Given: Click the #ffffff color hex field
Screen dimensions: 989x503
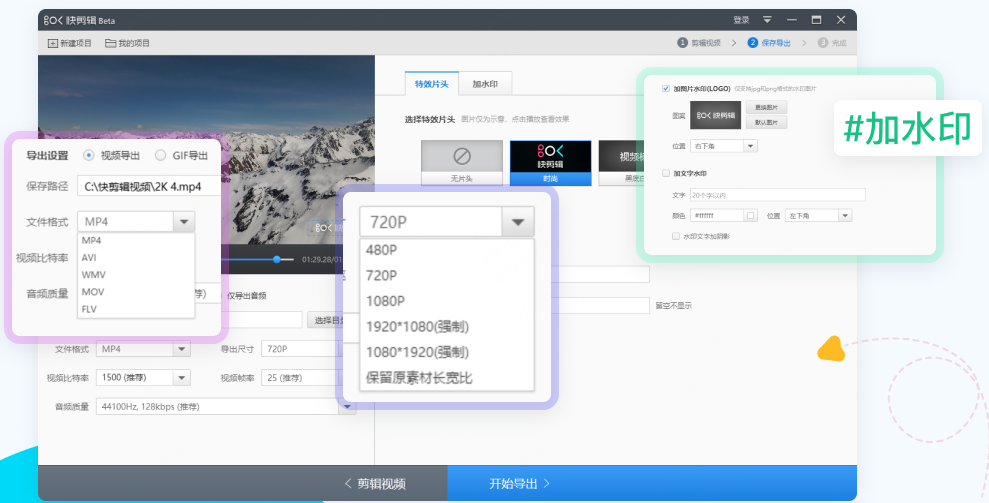Looking at the screenshot, I should [717, 216].
